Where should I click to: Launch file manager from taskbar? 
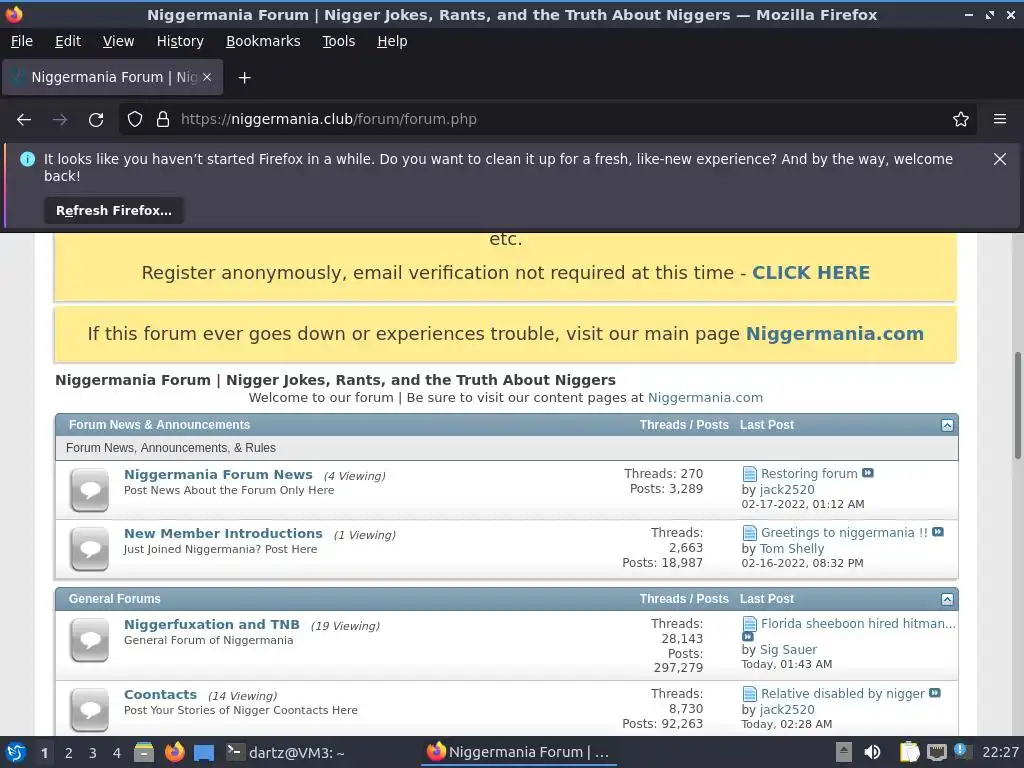coord(144,752)
